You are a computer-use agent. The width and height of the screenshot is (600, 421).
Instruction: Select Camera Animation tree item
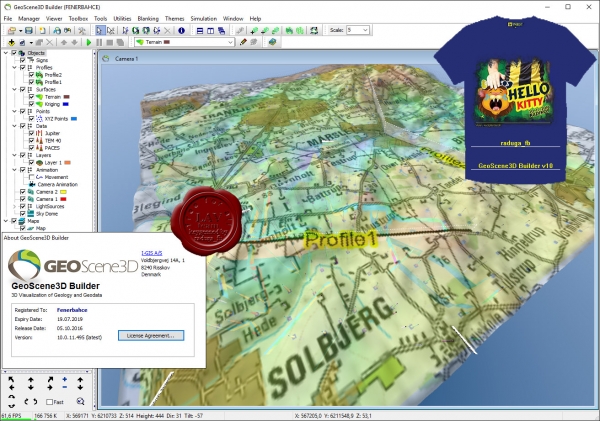pyautogui.click(x=57, y=184)
